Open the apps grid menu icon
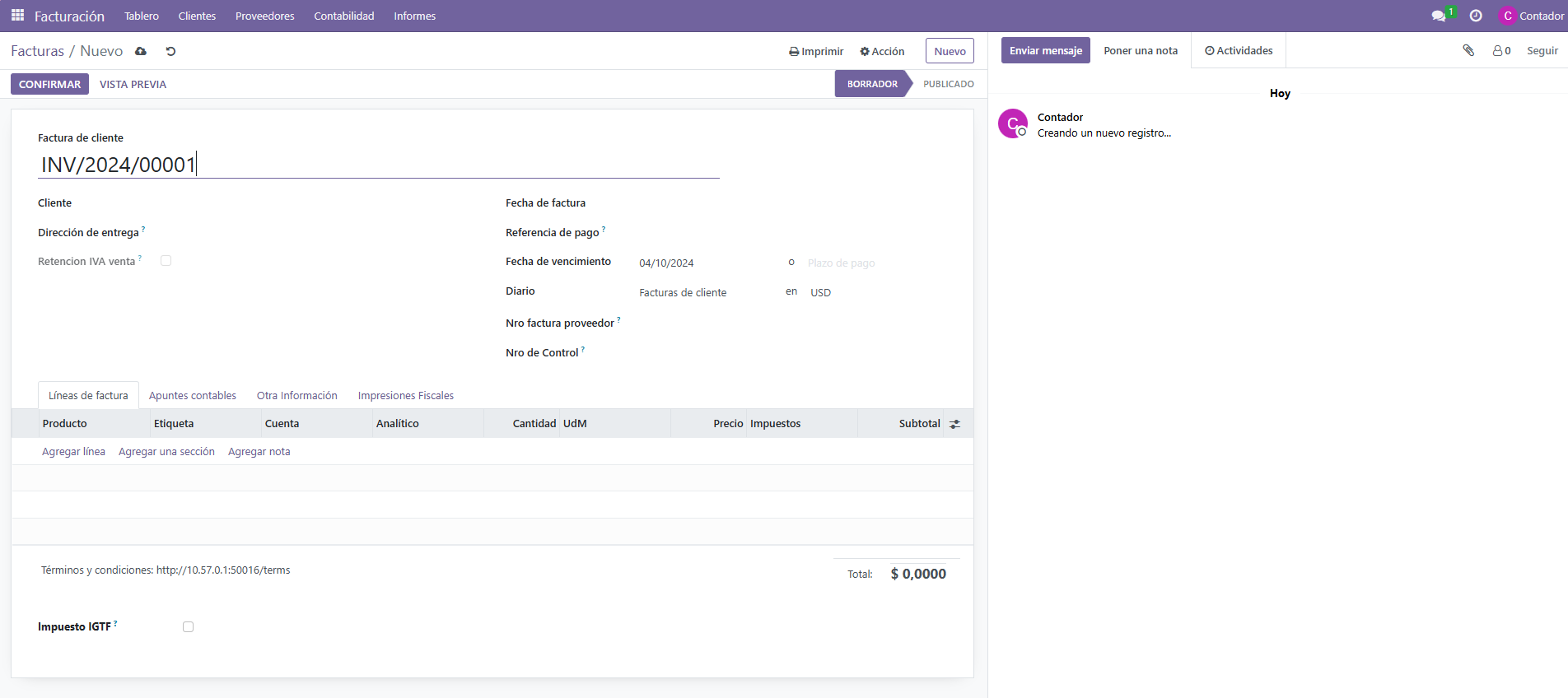1568x698 pixels. point(17,16)
